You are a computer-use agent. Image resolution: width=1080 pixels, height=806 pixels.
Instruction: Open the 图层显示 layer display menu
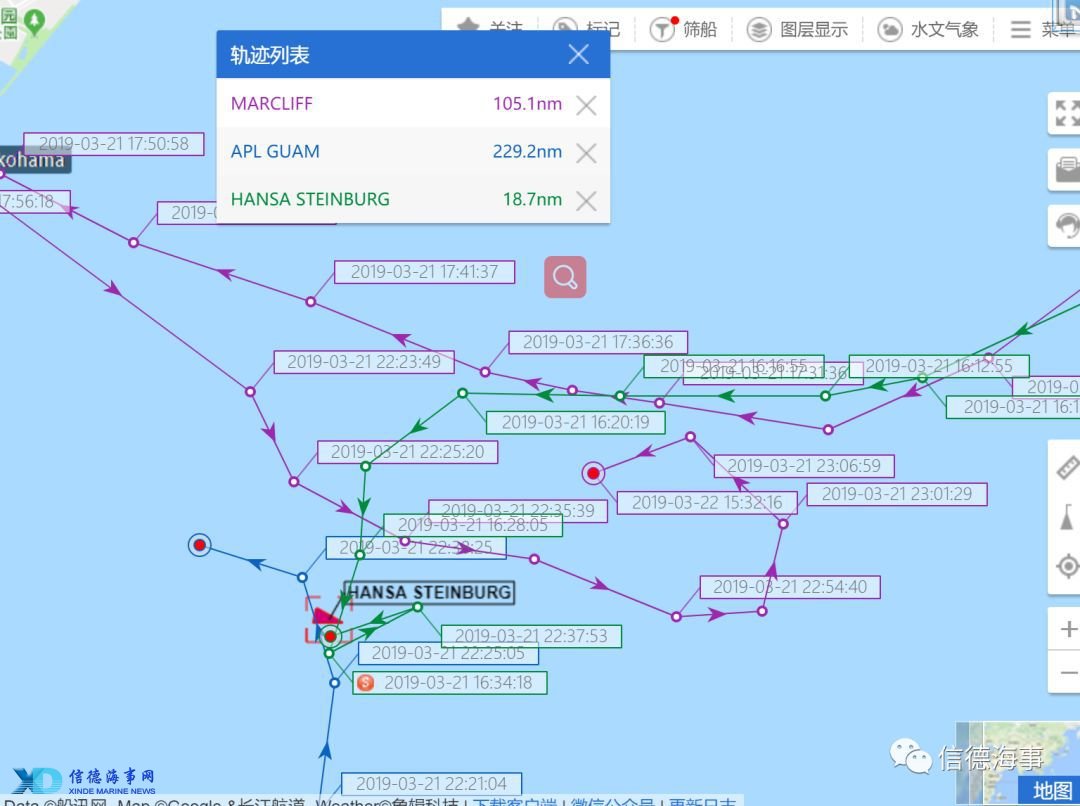(x=798, y=30)
